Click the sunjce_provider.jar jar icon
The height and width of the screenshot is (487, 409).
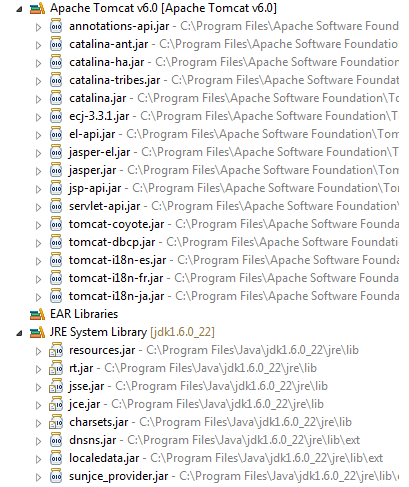point(56,476)
